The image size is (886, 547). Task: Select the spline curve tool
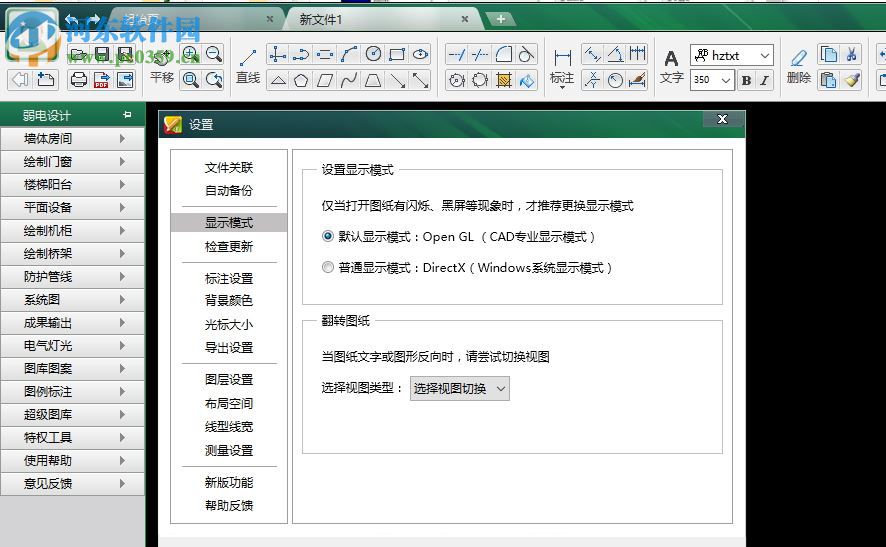(349, 80)
